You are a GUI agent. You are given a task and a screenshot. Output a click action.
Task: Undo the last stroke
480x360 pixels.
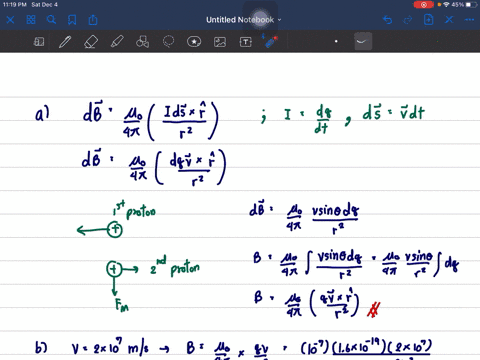point(387,20)
